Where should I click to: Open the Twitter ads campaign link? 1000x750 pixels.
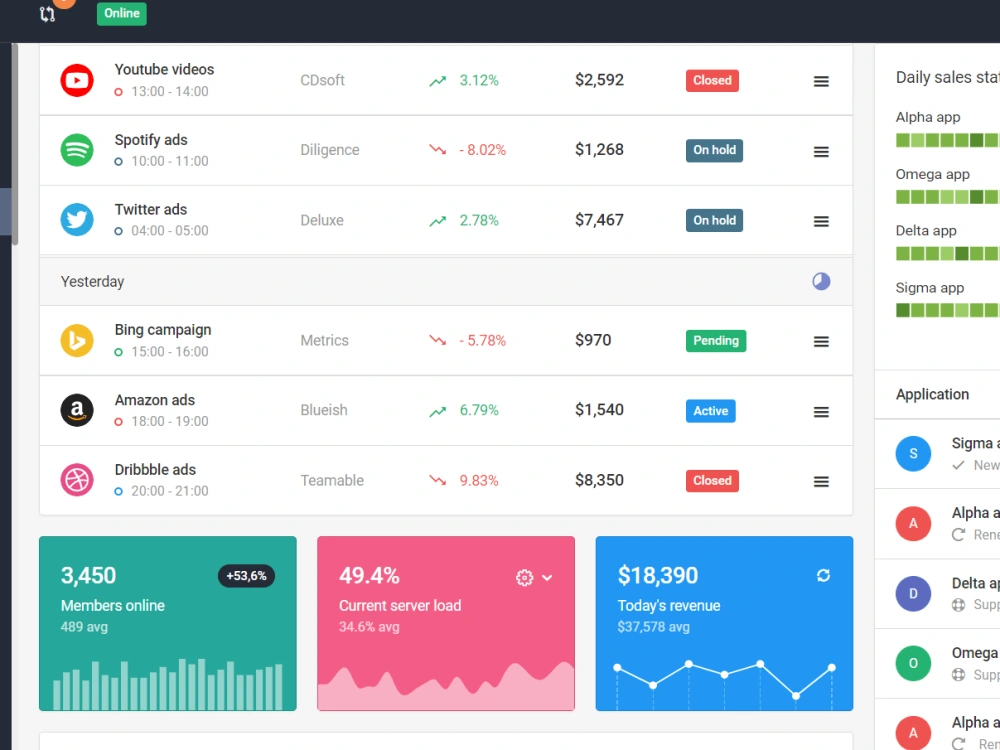(151, 209)
